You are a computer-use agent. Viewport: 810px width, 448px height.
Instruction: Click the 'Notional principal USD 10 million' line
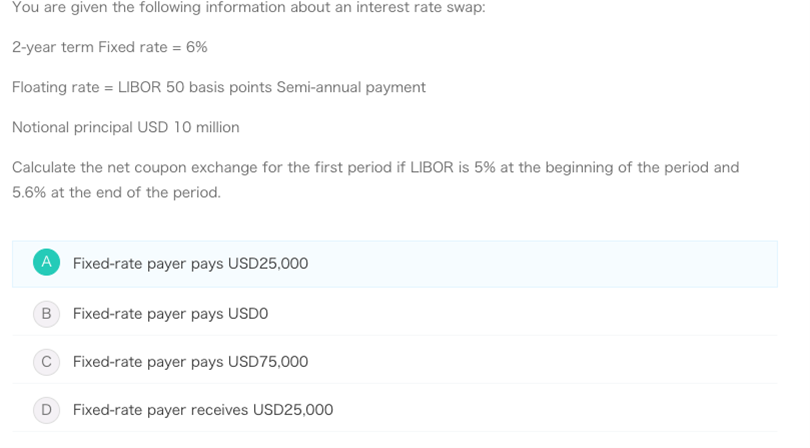(x=126, y=127)
